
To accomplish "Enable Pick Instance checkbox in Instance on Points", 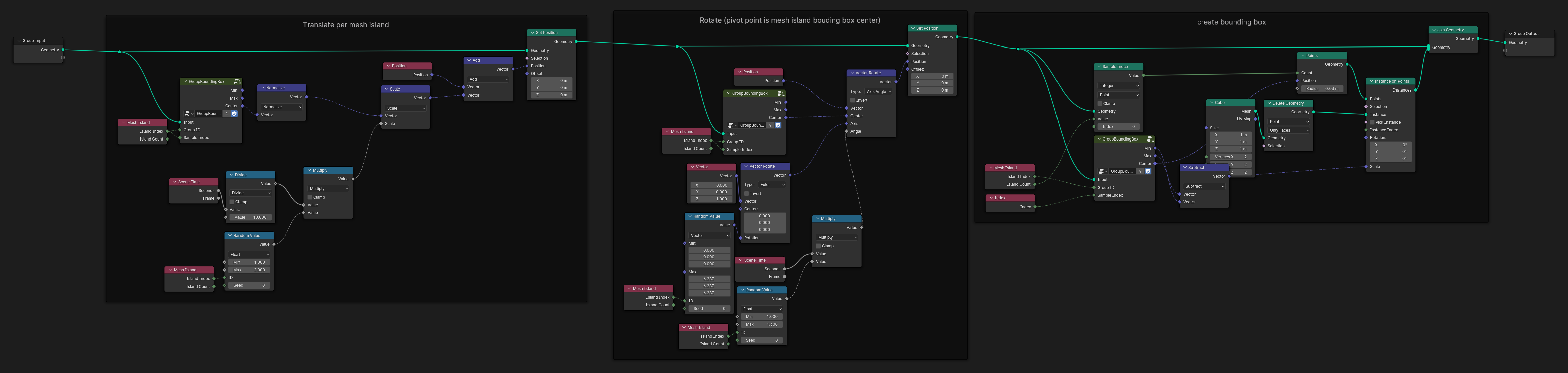I will 1372,122.
